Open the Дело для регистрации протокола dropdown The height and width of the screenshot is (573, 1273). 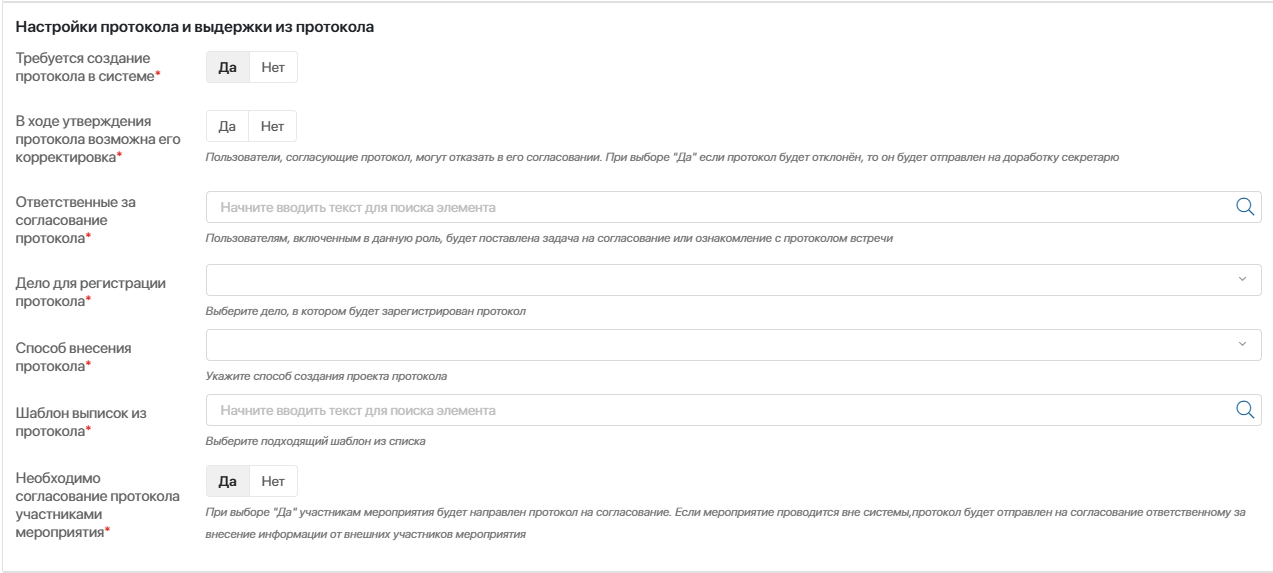[720, 279]
